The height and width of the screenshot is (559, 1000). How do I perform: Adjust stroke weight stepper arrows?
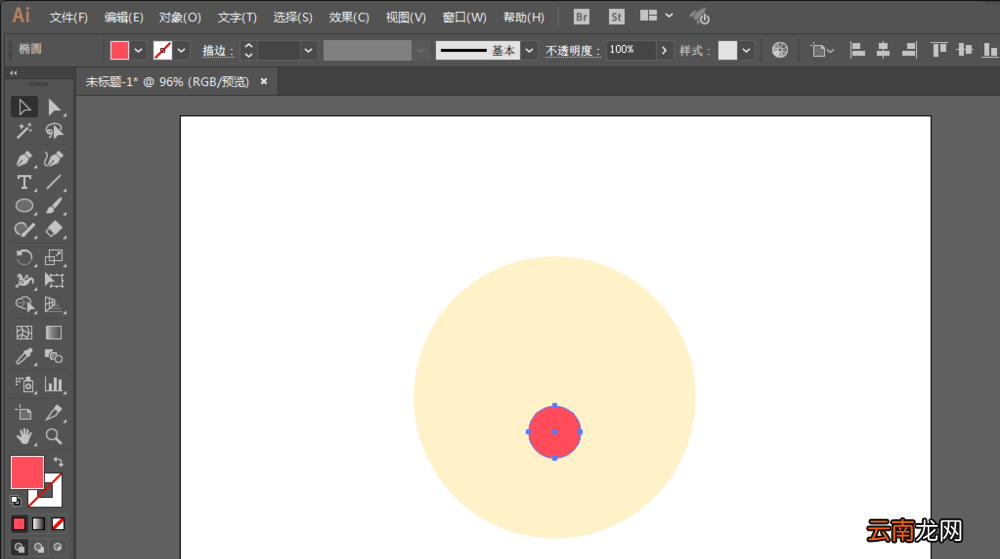[x=249, y=50]
